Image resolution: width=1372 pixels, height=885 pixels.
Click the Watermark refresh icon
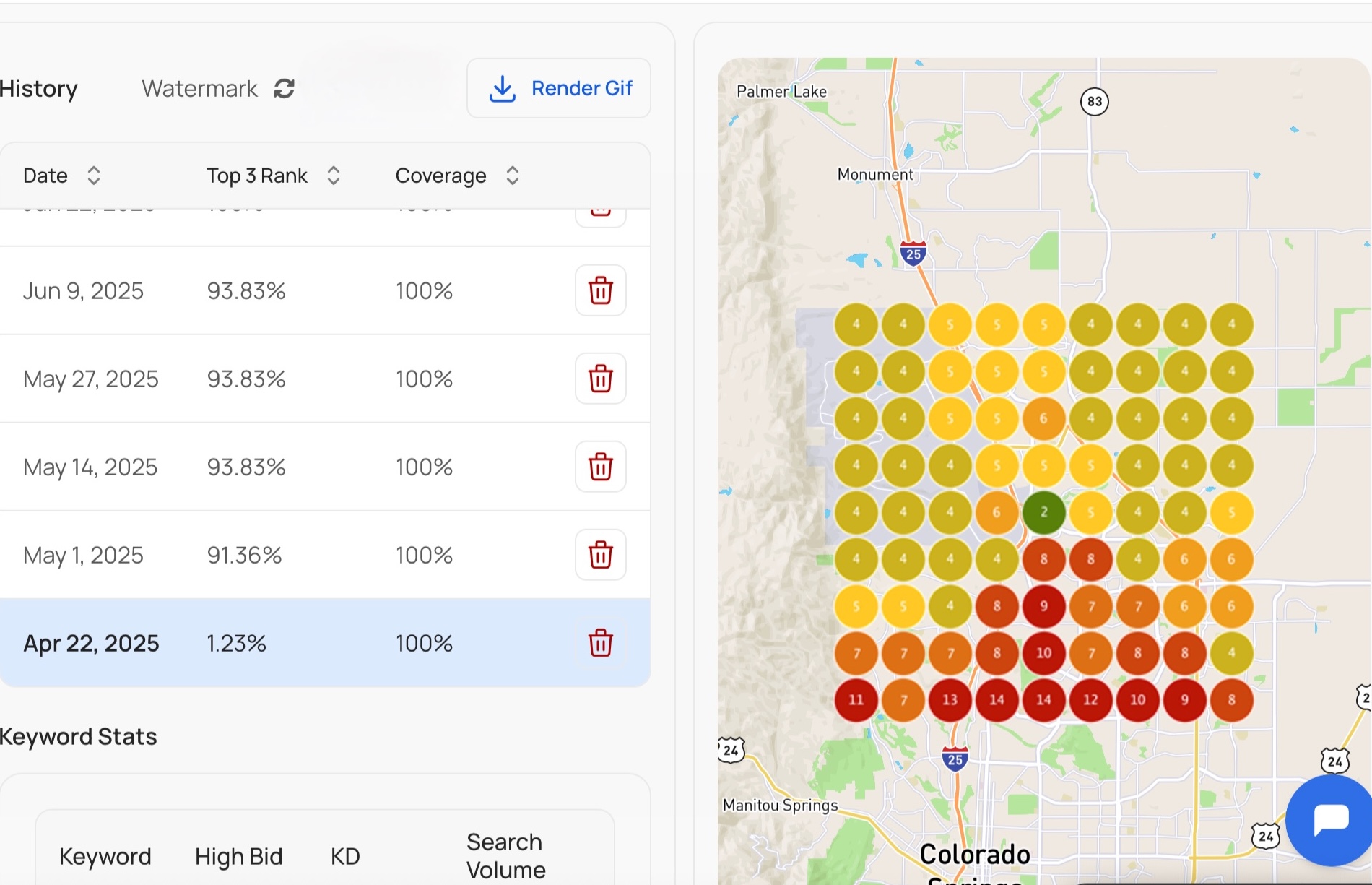[x=285, y=88]
